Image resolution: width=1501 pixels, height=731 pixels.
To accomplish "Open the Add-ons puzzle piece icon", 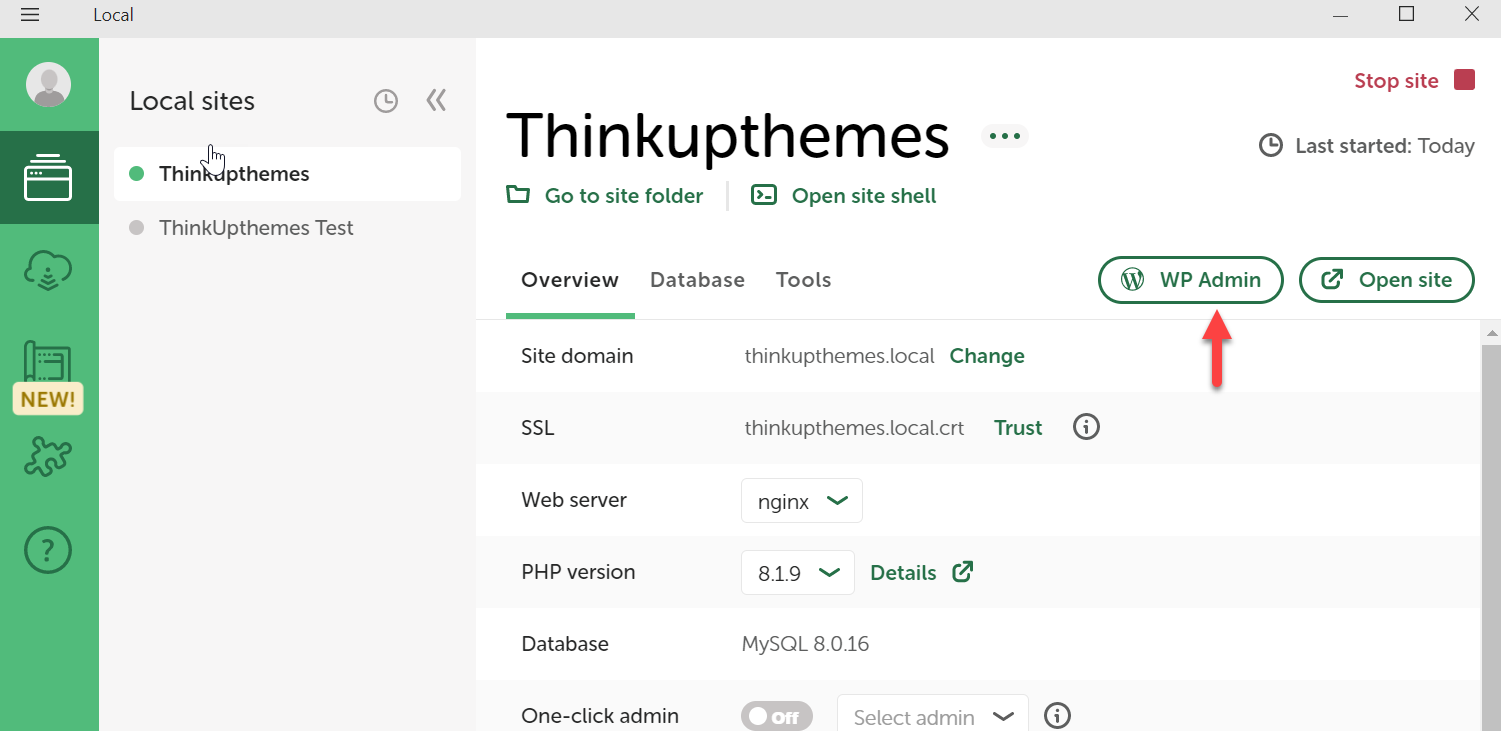I will pos(48,457).
